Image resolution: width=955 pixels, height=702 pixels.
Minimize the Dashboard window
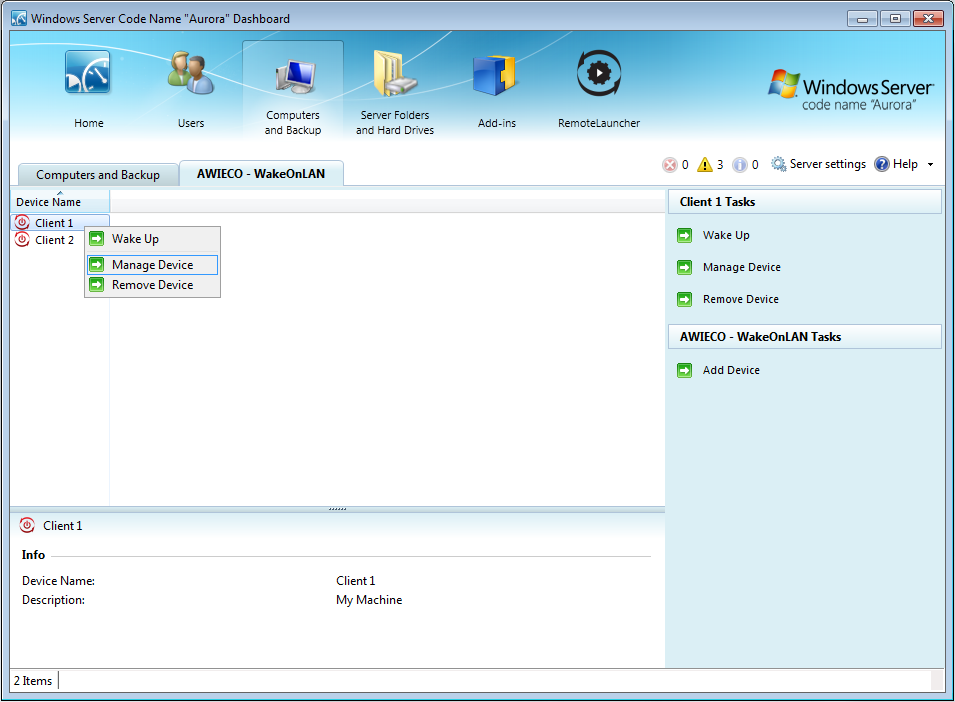[862, 18]
